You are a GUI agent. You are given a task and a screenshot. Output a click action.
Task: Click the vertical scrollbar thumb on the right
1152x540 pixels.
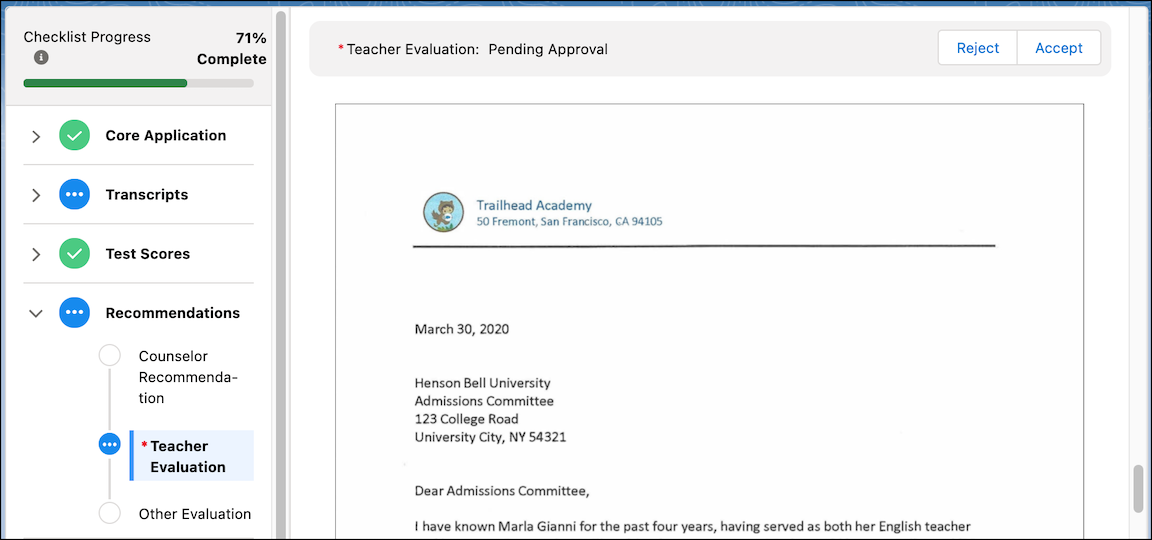tap(1136, 488)
